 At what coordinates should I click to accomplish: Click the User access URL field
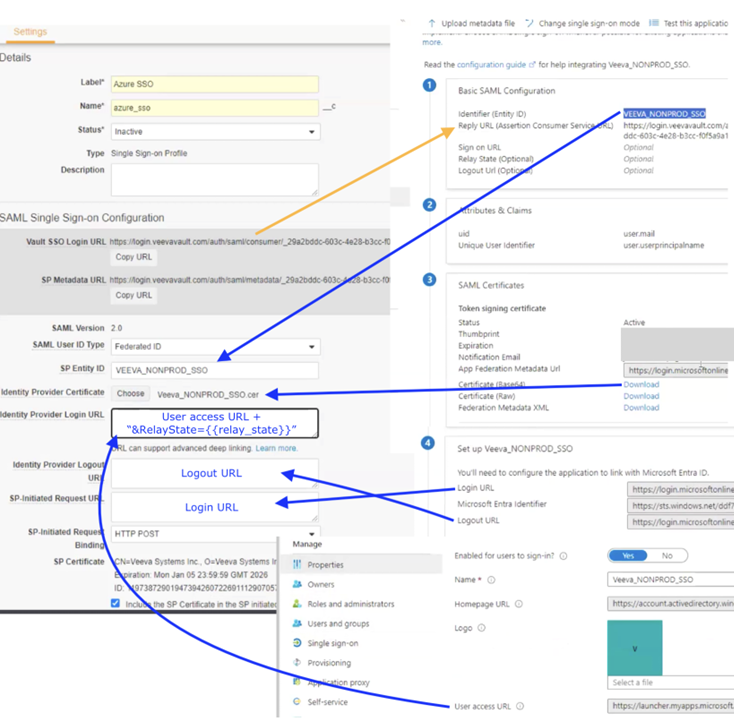pos(670,706)
